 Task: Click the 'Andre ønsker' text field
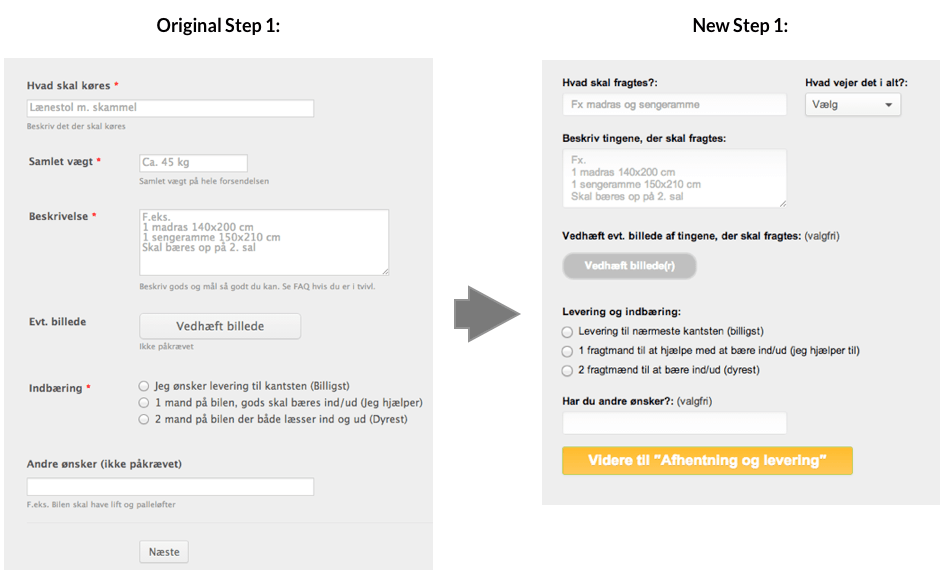pyautogui.click(x=170, y=487)
